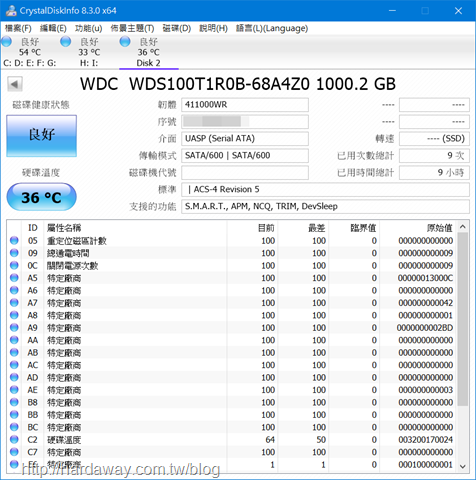476x480 pixels.
Task: Click the 36 °C temperature button
Action: [x=41, y=197]
